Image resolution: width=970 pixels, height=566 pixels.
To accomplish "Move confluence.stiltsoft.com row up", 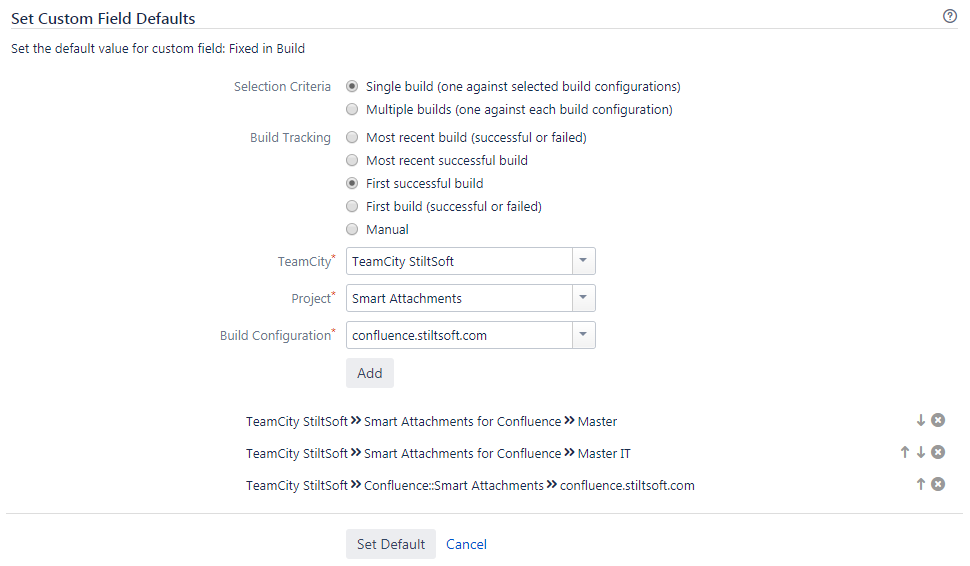I will (921, 485).
